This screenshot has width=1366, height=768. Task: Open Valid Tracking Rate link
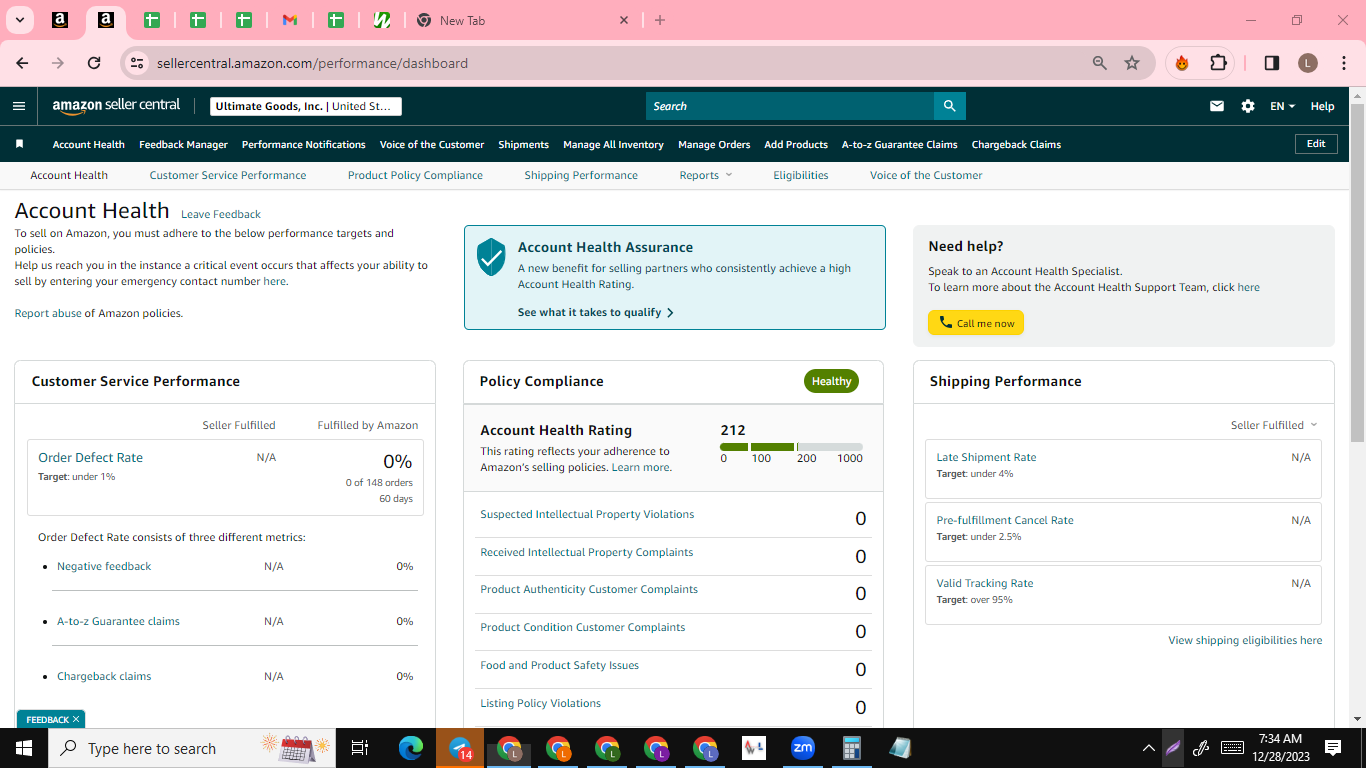985,583
